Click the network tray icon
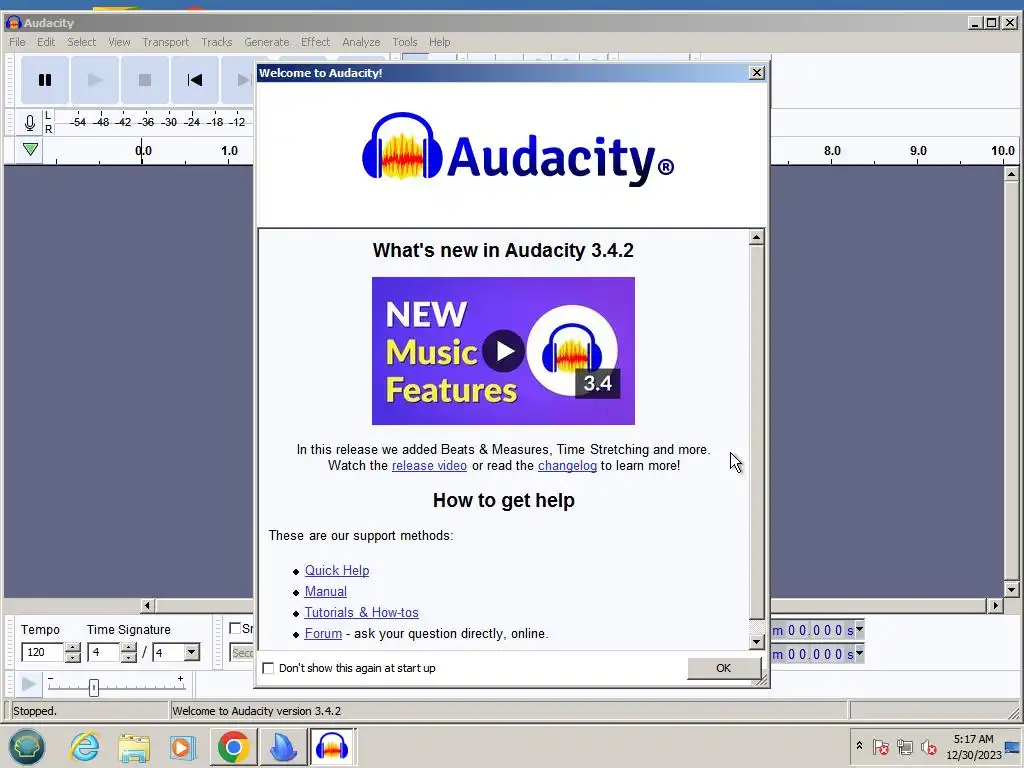Viewport: 1024px width, 768px height. tap(904, 746)
